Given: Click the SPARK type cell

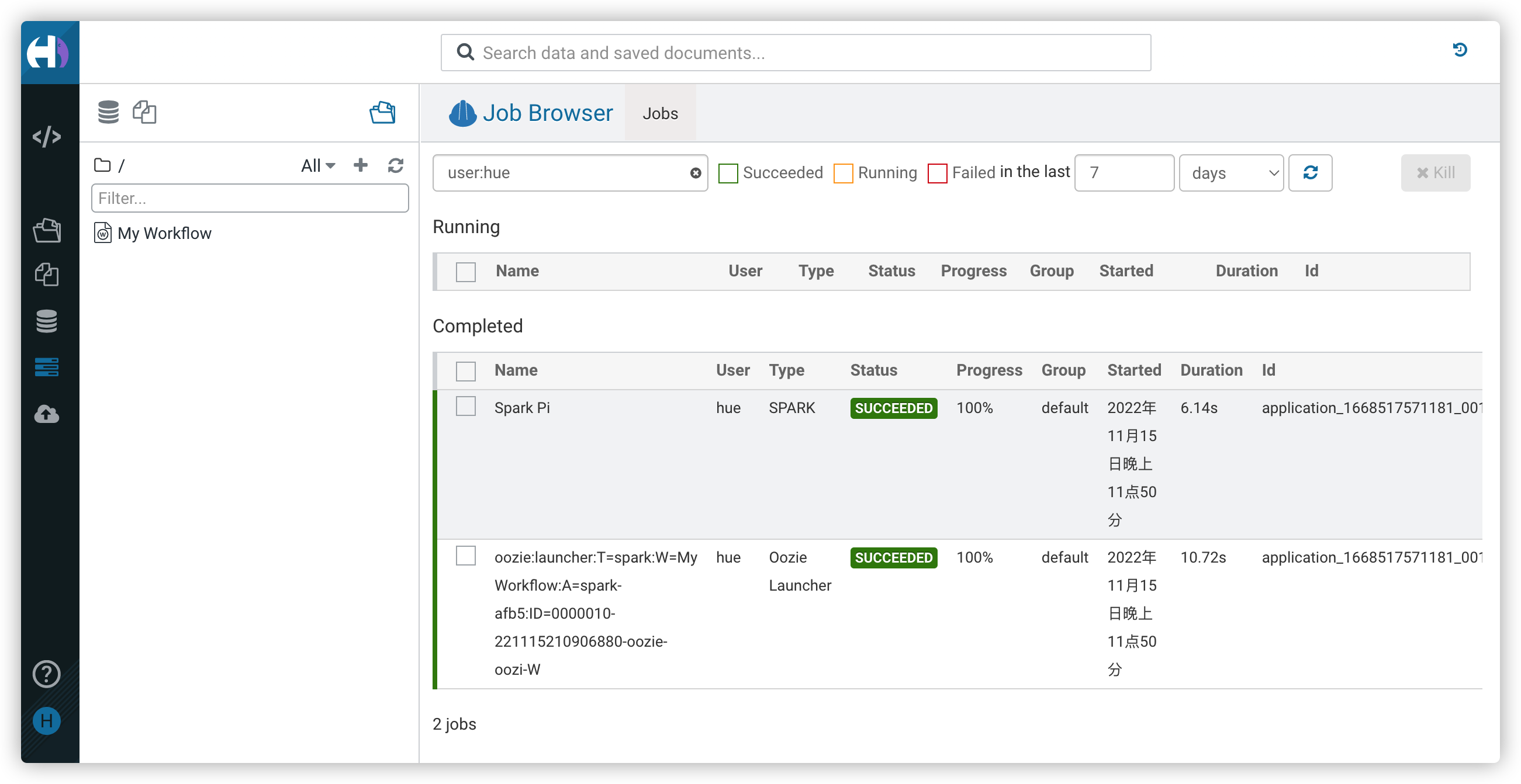Looking at the screenshot, I should [792, 408].
